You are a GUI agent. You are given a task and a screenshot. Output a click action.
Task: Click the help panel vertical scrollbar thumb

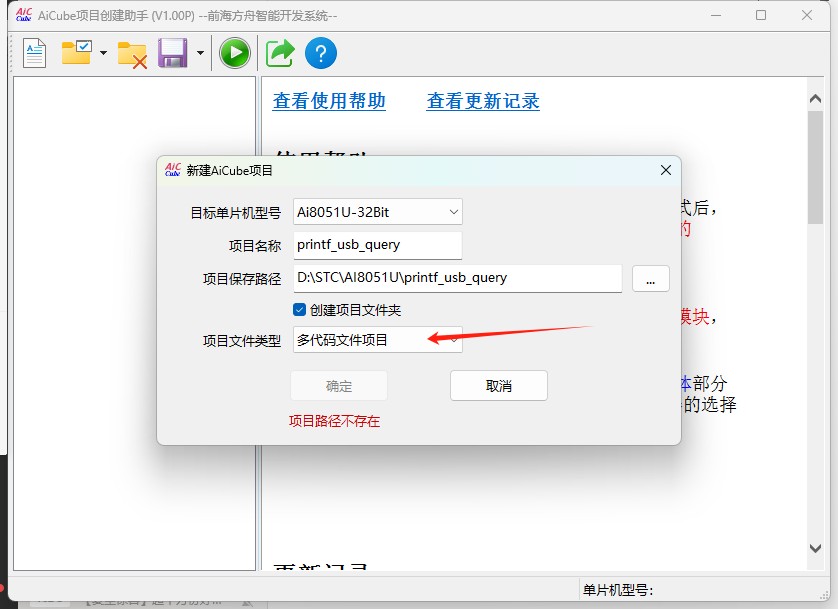coord(815,167)
